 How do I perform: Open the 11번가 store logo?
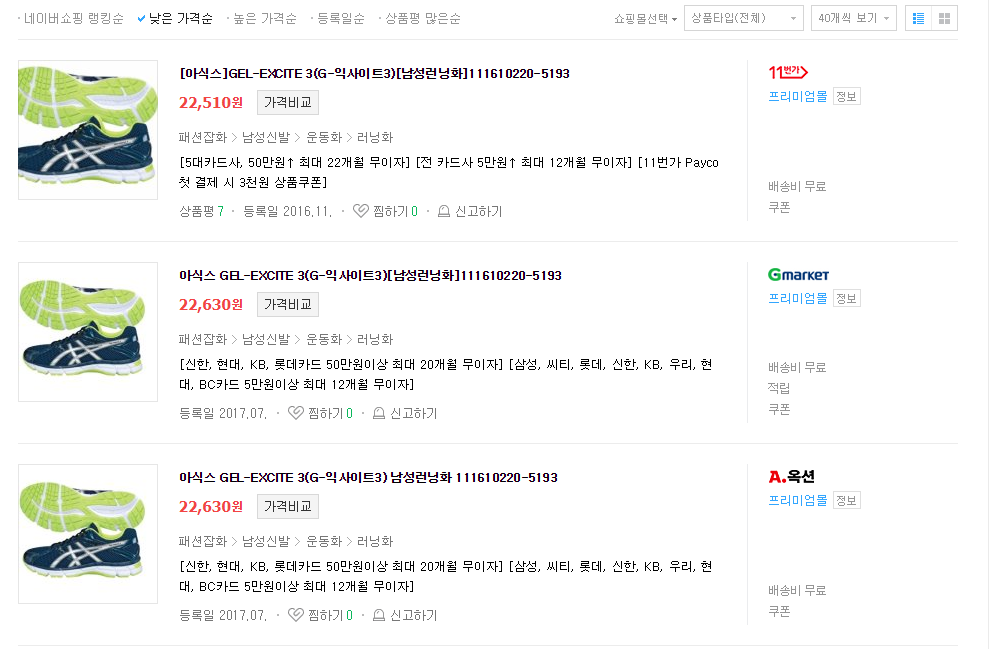click(788, 72)
